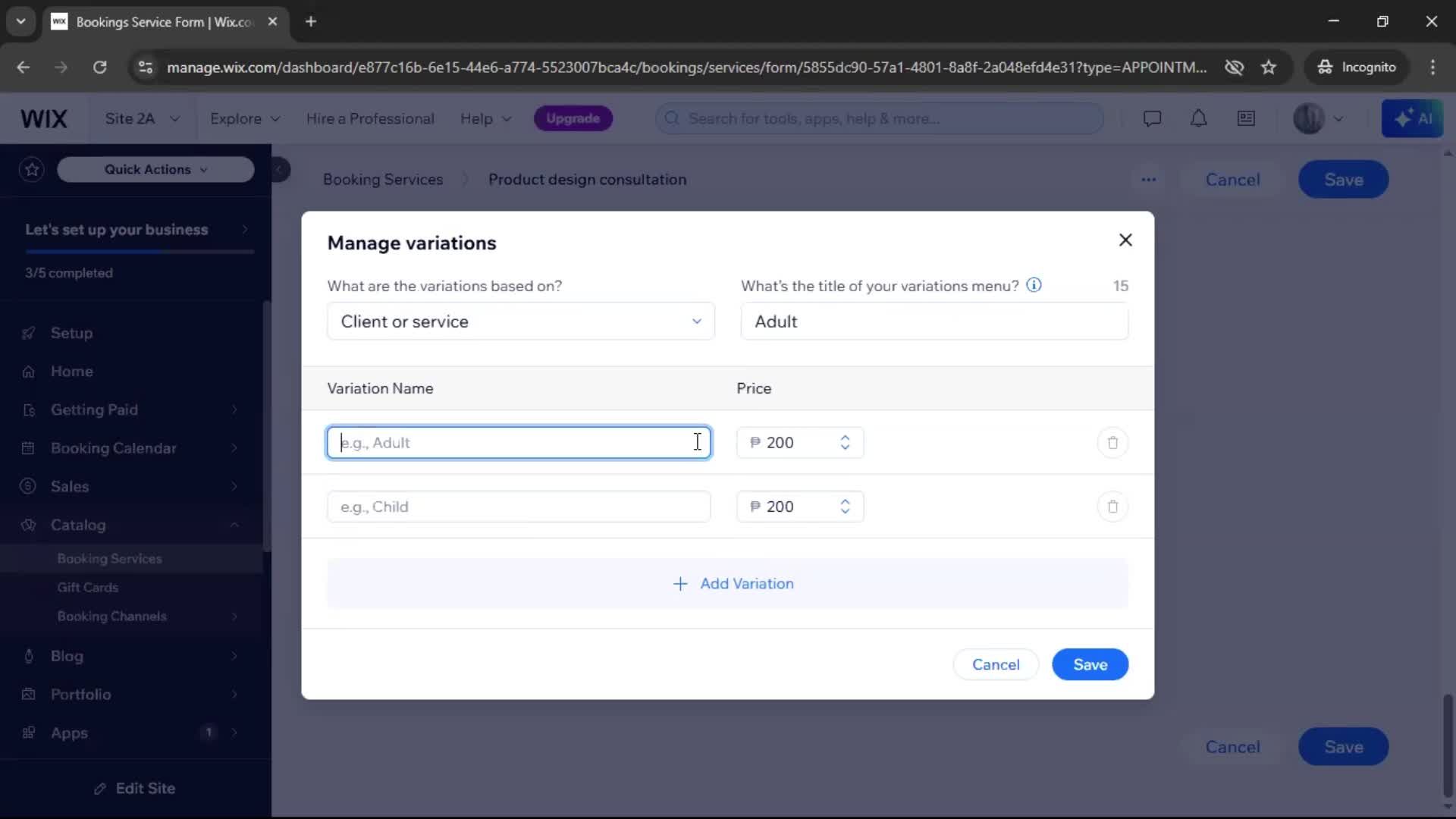Focus the search for tools field
1456x819 pixels.
[880, 119]
